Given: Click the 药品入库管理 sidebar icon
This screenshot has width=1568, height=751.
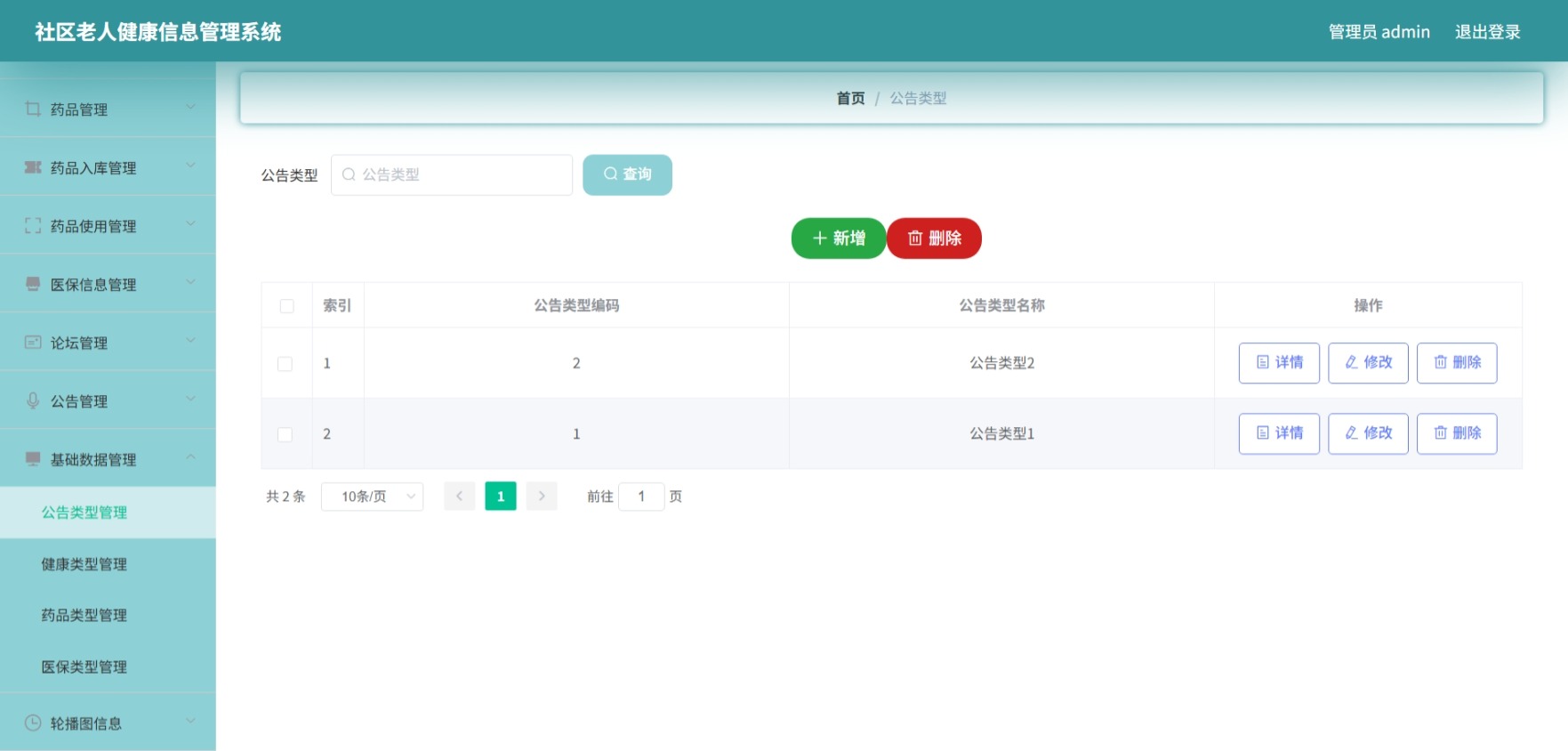Looking at the screenshot, I should (33, 167).
